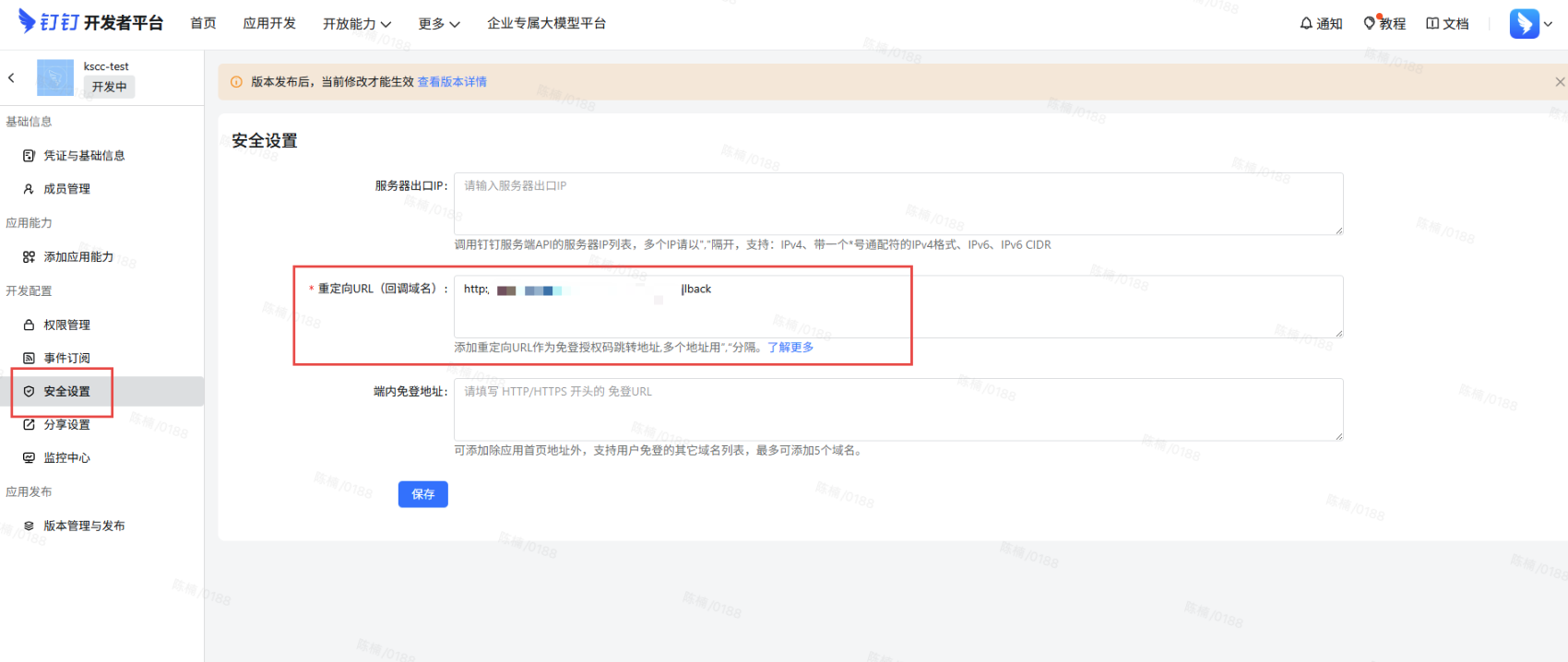Screen dimensions: 1568x662
Task: Open 权限管理 settings
Action: [66, 325]
